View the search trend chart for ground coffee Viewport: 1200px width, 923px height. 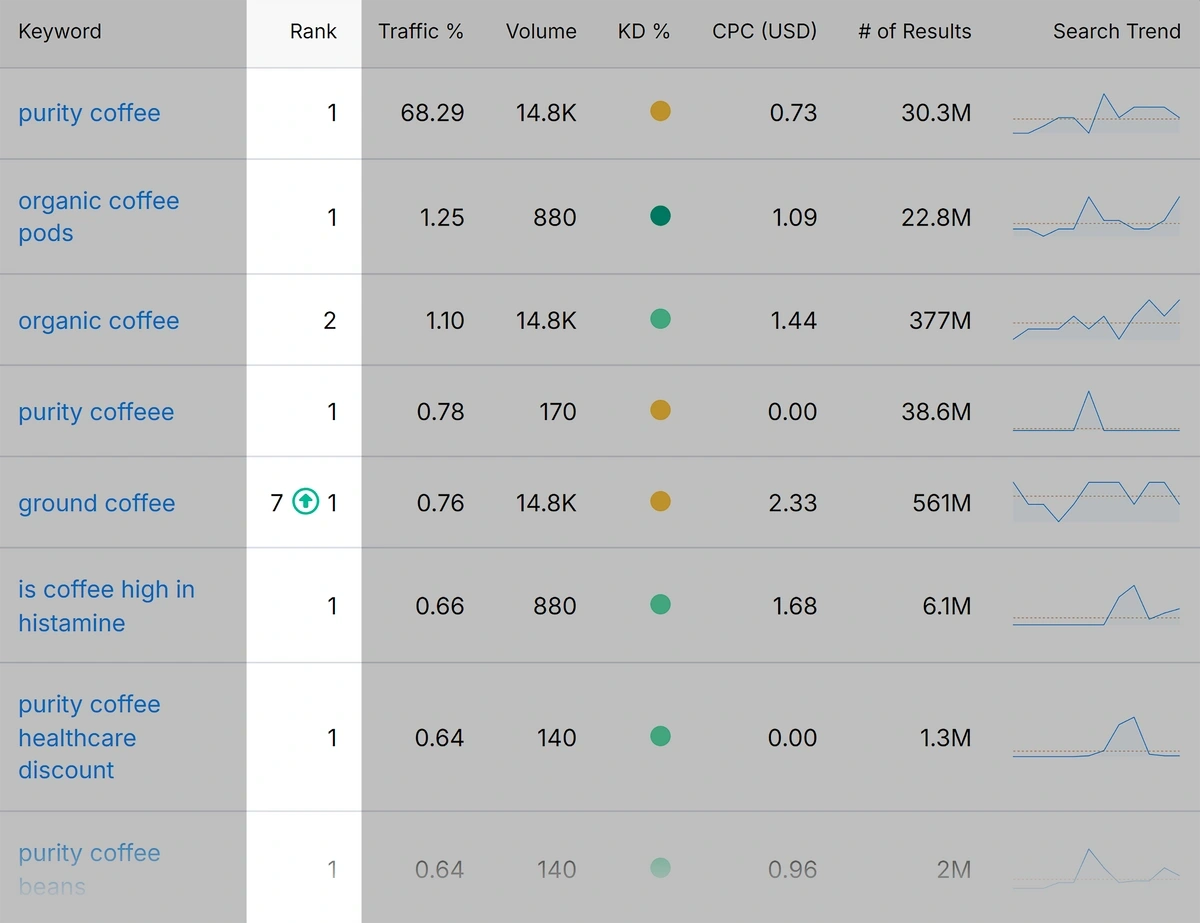[x=1096, y=502]
